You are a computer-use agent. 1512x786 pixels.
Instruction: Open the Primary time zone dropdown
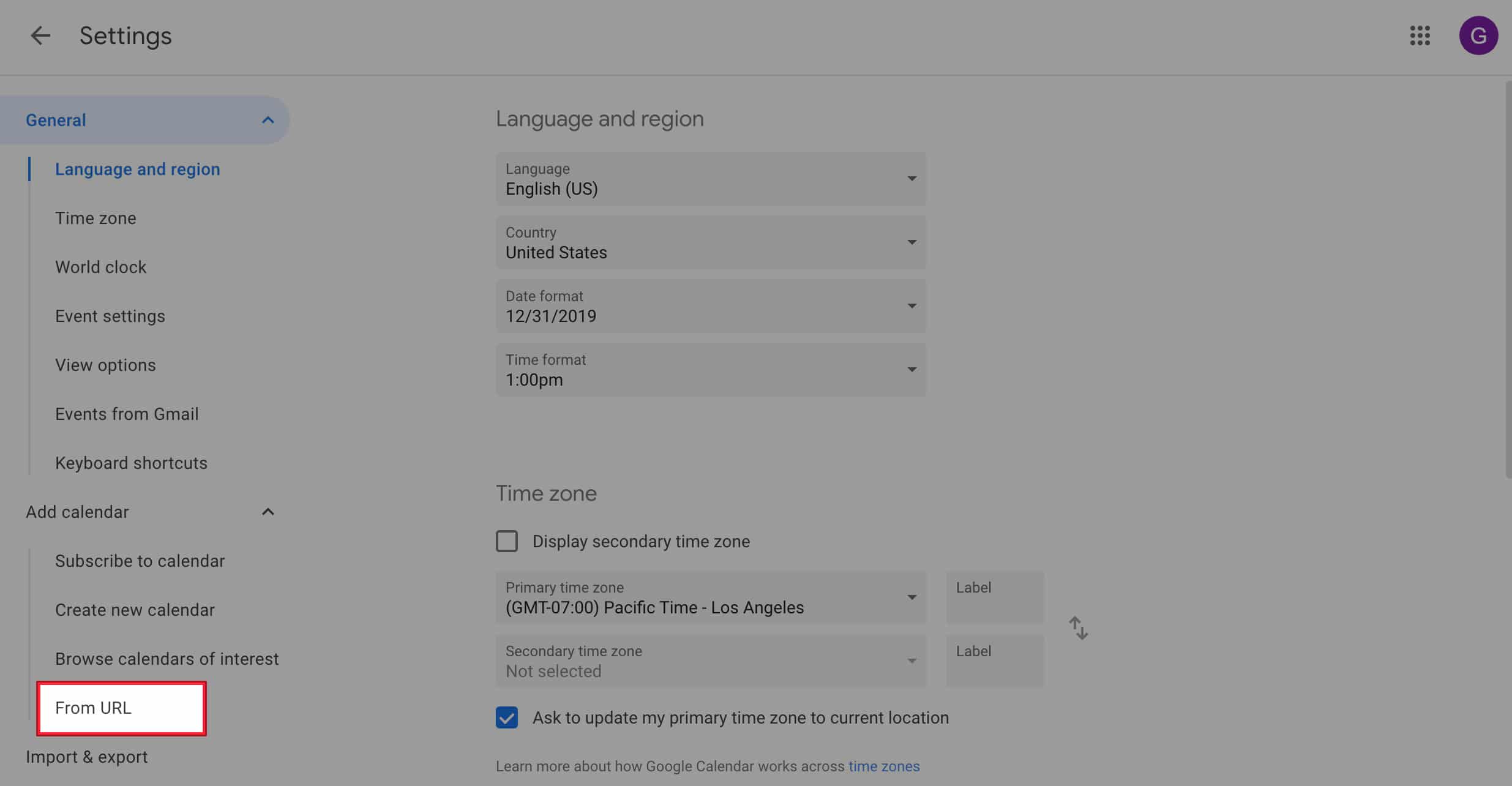[x=710, y=597]
